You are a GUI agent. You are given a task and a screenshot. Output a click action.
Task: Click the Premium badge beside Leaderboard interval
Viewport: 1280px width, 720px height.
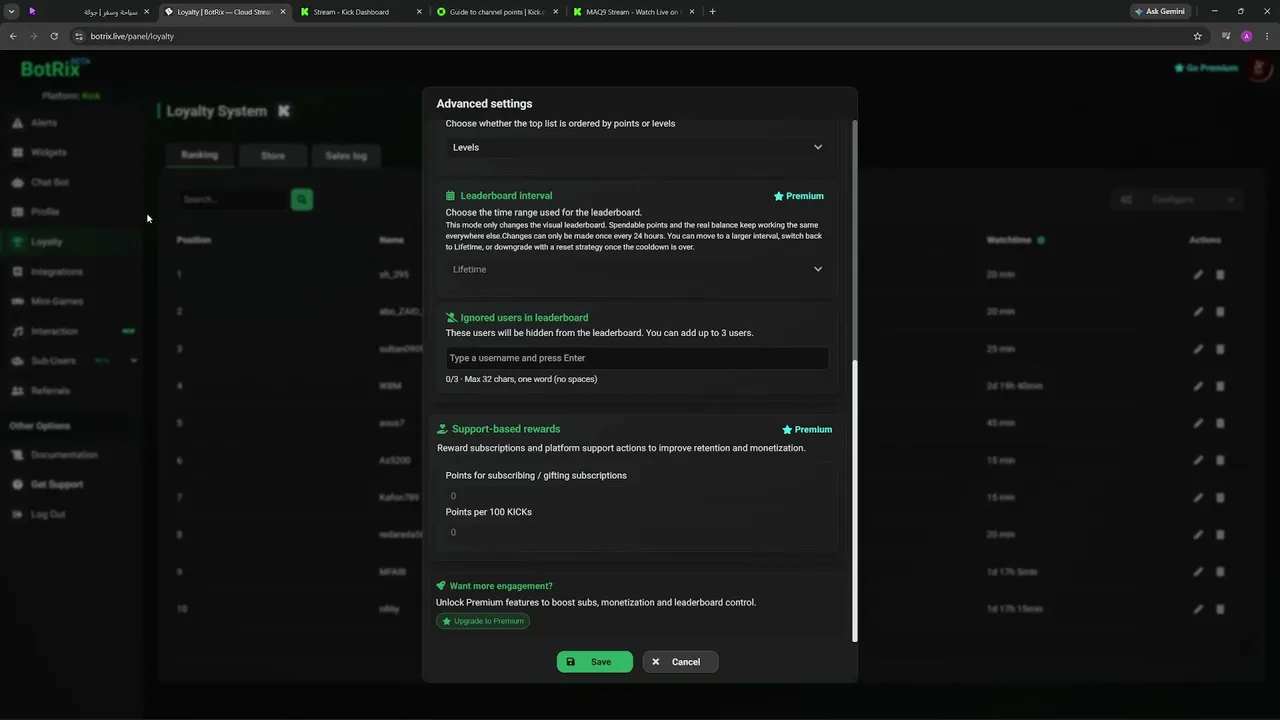799,196
